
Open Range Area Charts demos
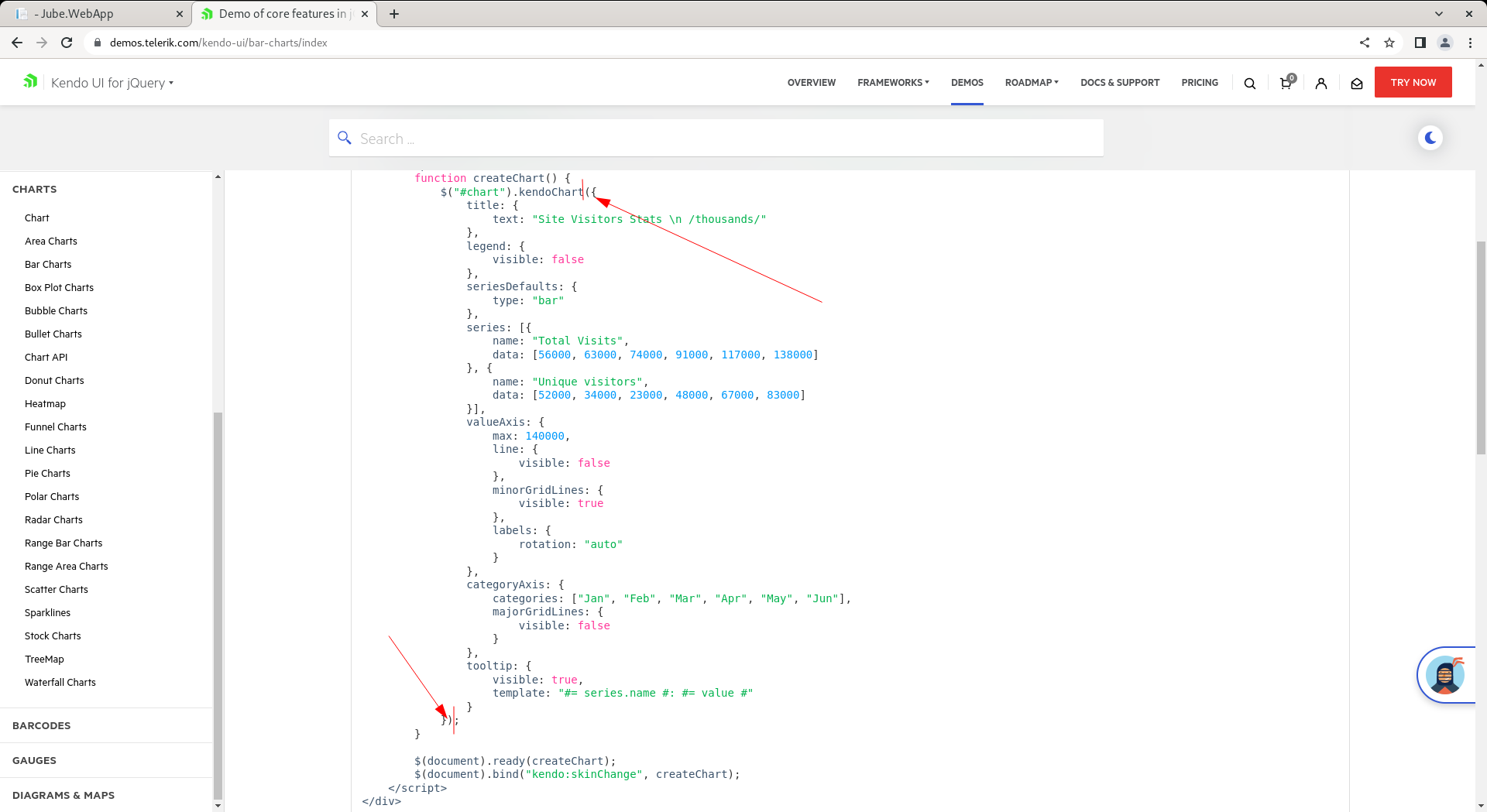click(x=67, y=566)
